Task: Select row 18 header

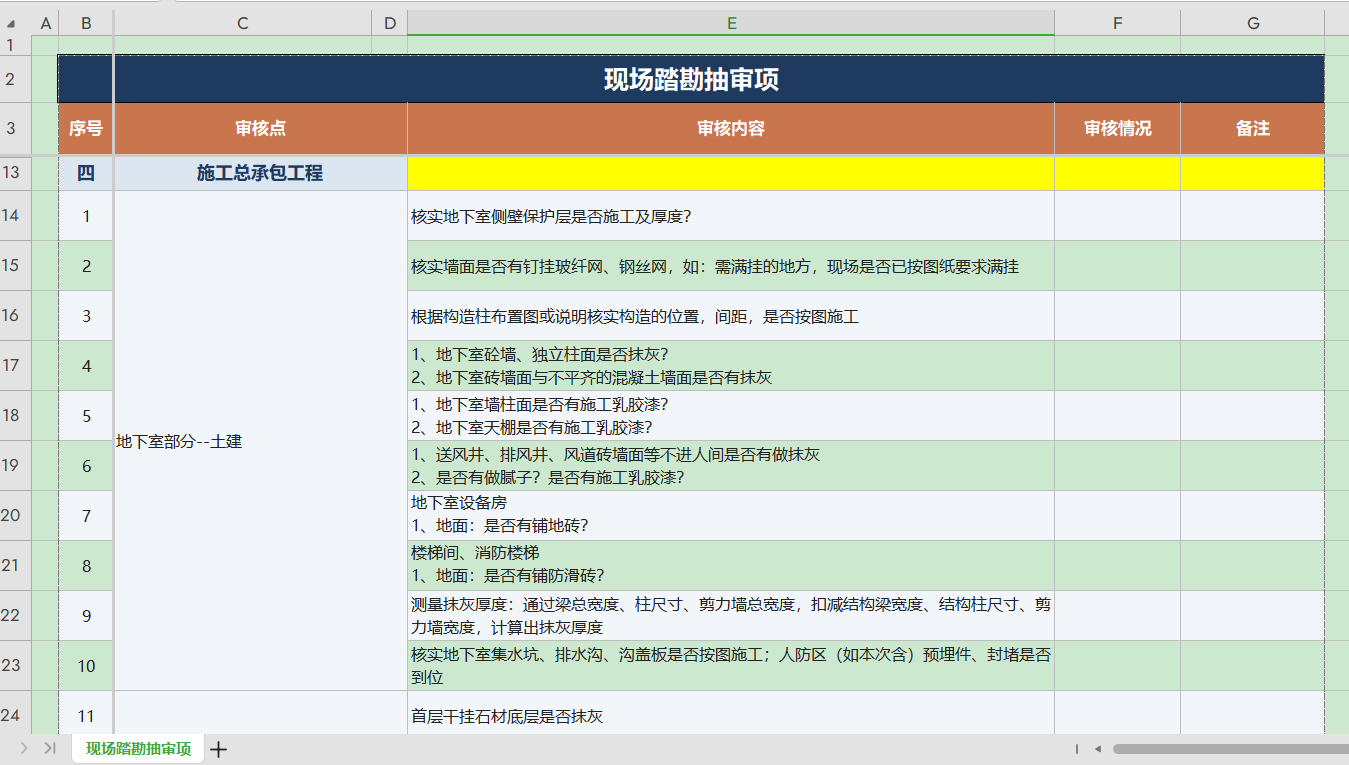Action: tap(15, 415)
